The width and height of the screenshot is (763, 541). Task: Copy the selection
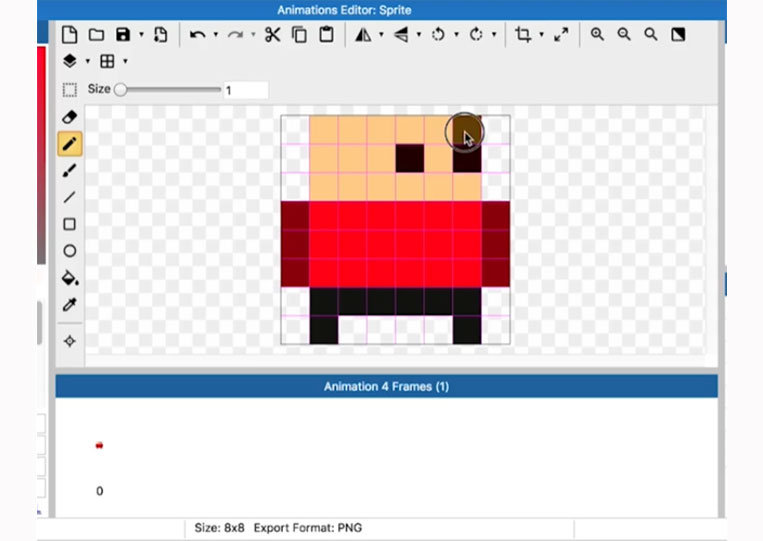pos(299,35)
